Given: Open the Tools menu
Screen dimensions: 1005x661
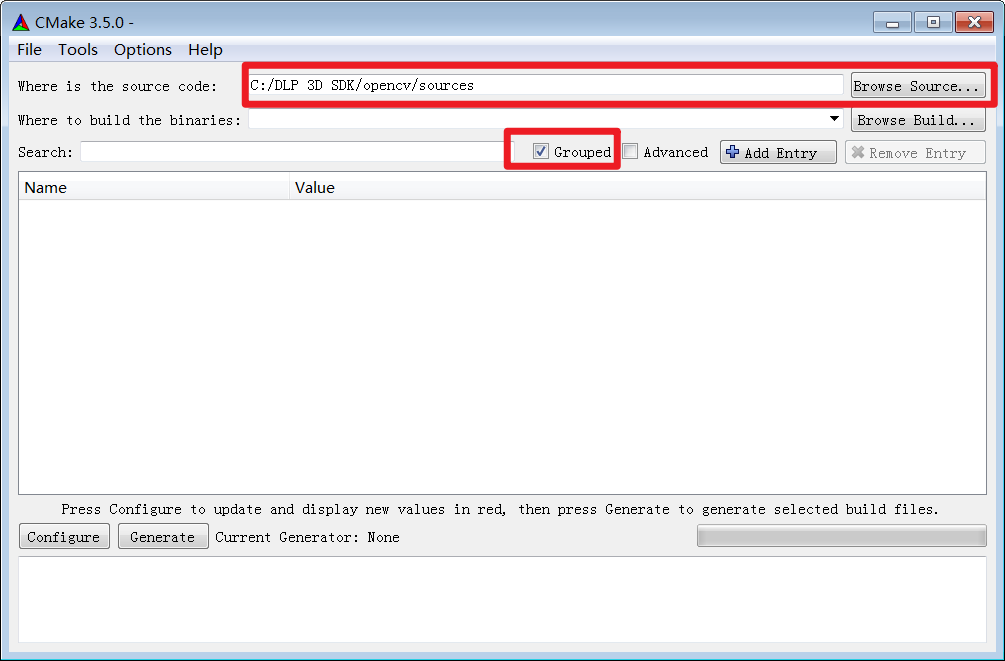Looking at the screenshot, I should click(78, 50).
